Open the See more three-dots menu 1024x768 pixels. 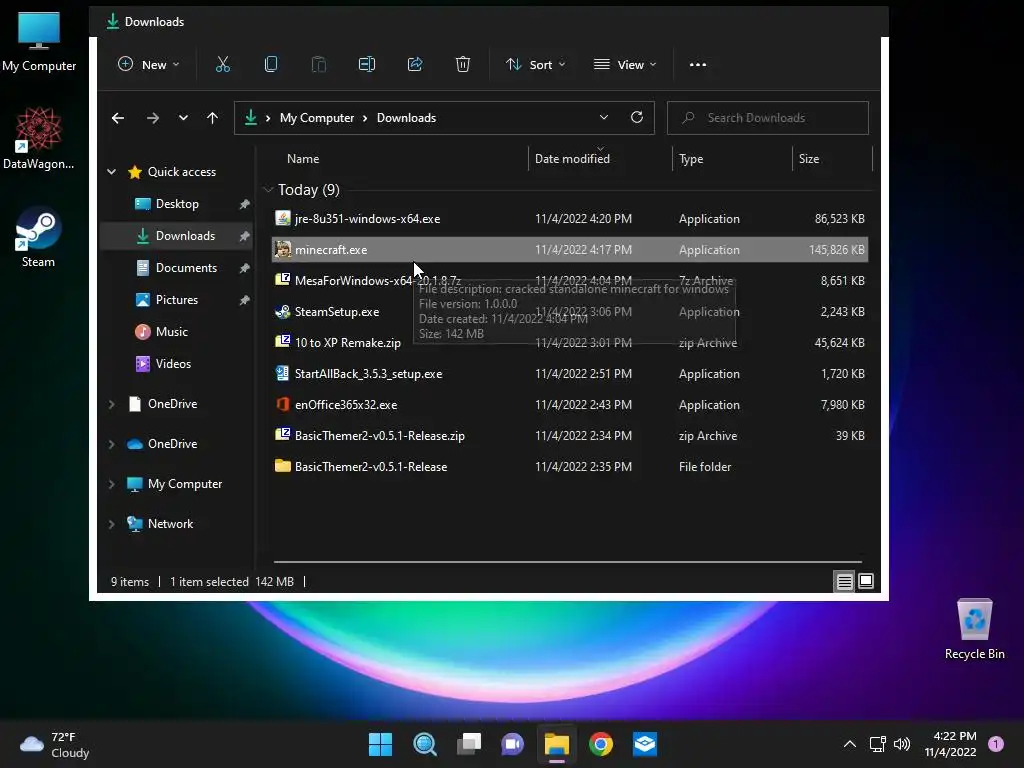click(697, 65)
